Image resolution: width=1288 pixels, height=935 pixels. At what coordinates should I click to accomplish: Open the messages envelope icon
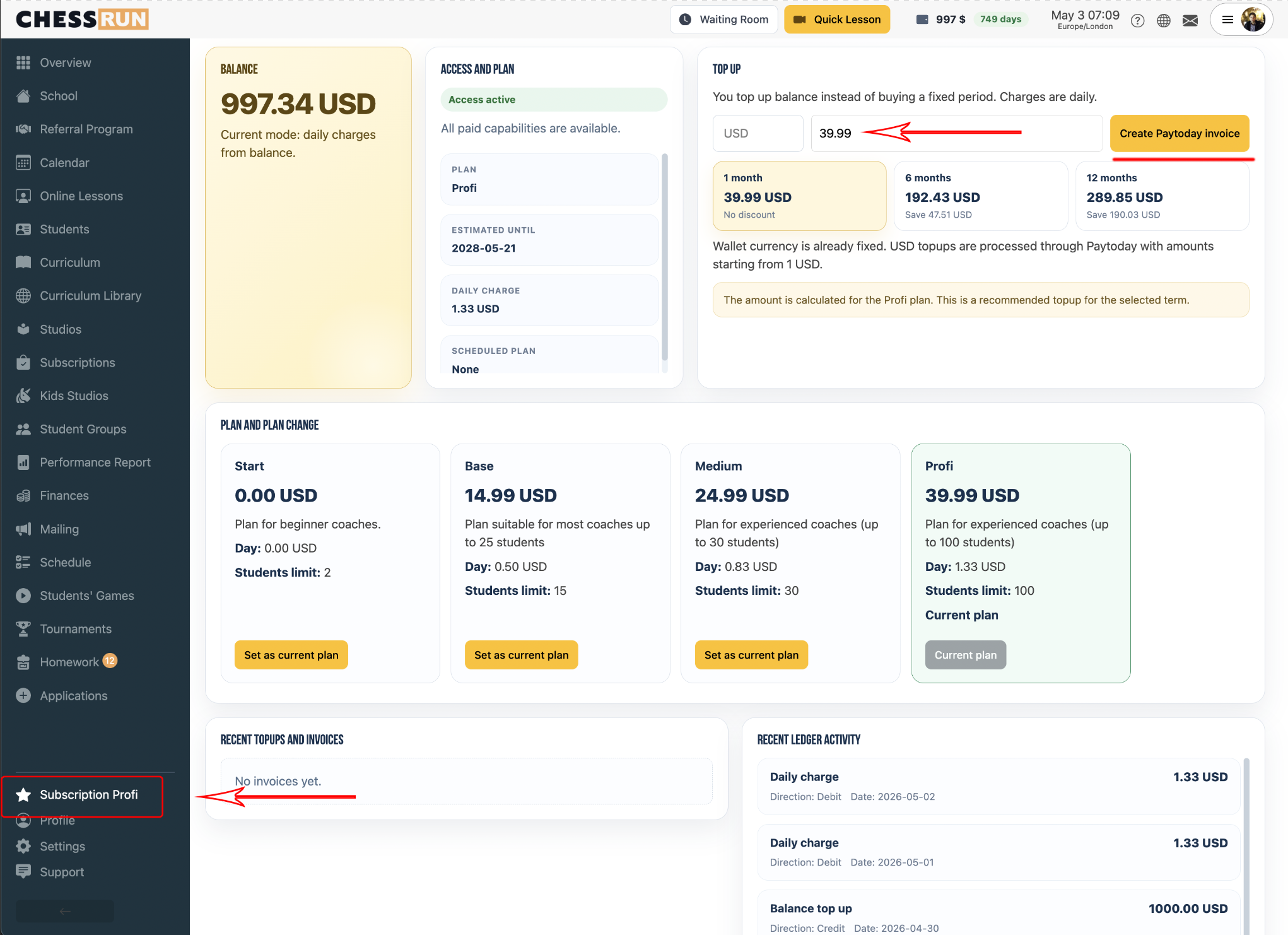tap(1190, 21)
